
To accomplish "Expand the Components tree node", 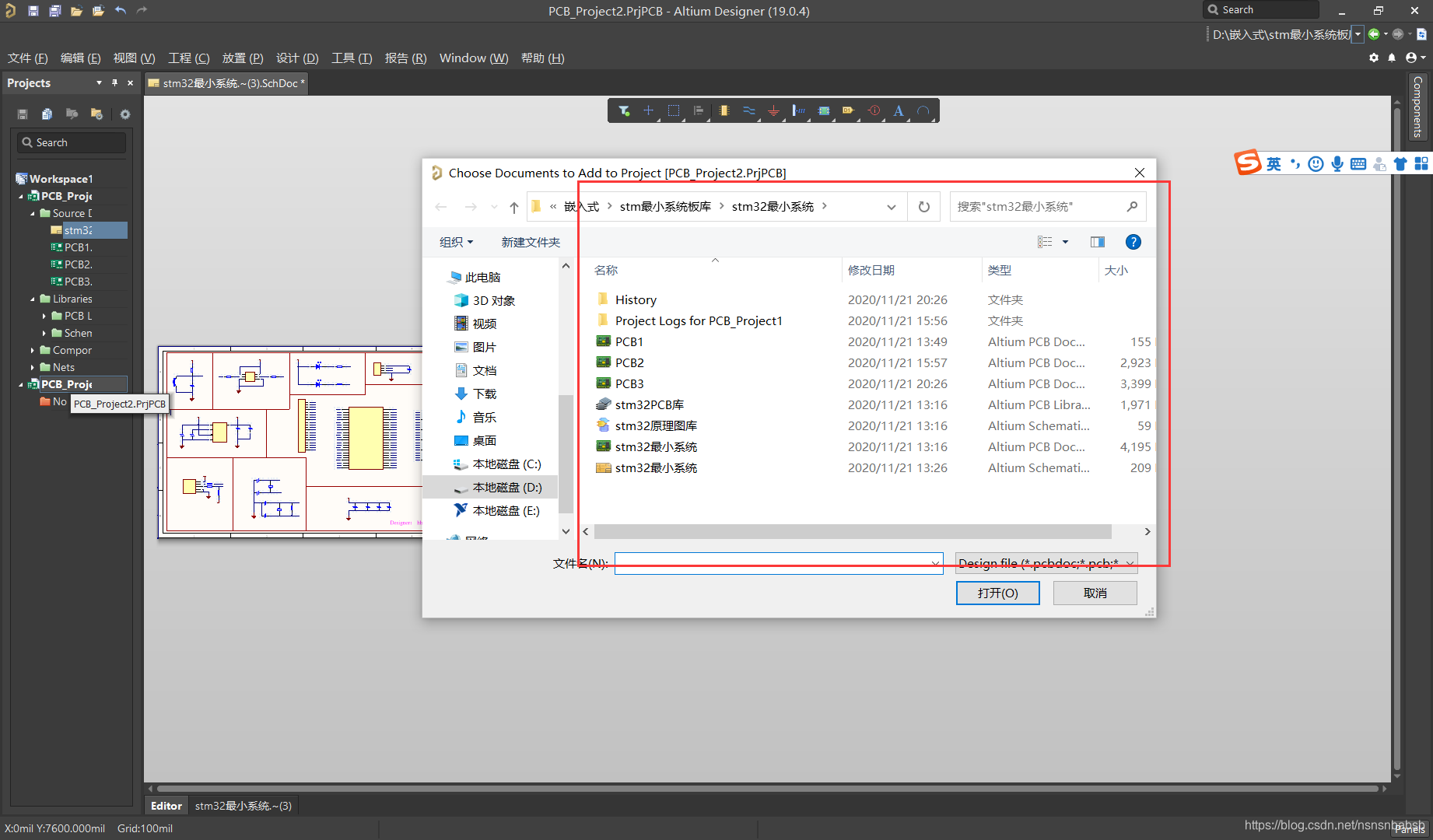I will point(33,350).
